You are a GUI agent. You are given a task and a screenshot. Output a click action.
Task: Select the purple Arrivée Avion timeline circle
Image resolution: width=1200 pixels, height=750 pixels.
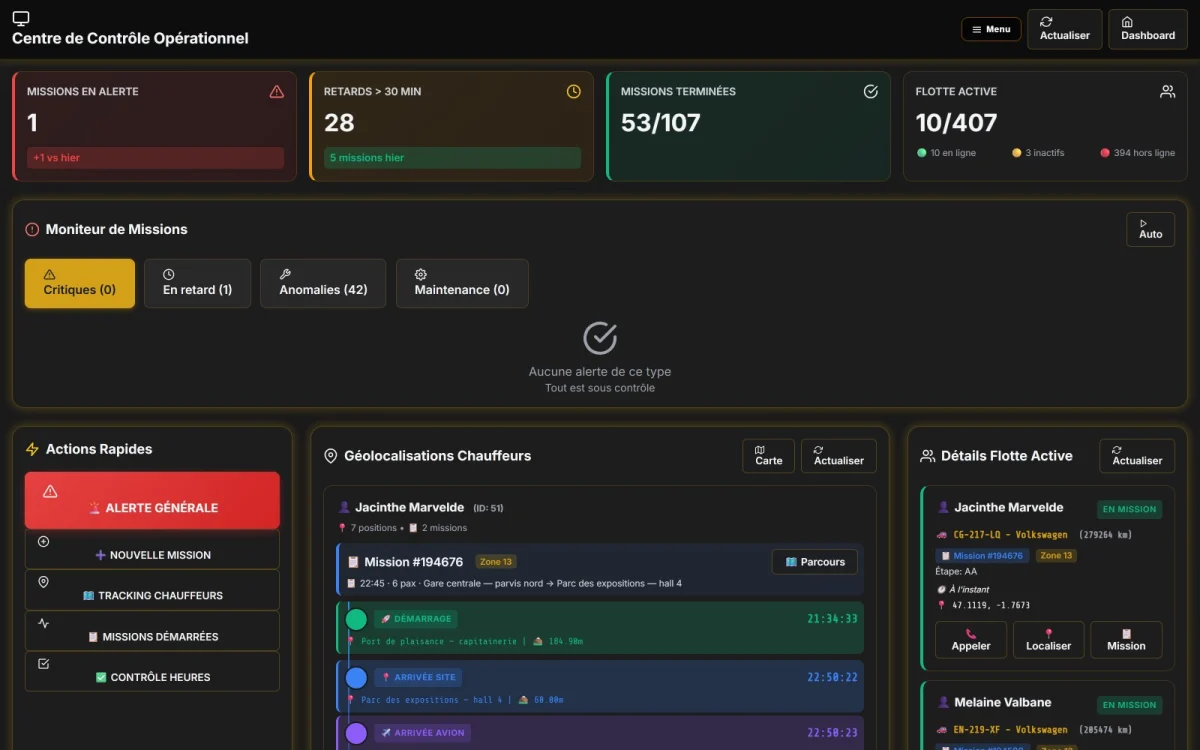click(x=356, y=733)
